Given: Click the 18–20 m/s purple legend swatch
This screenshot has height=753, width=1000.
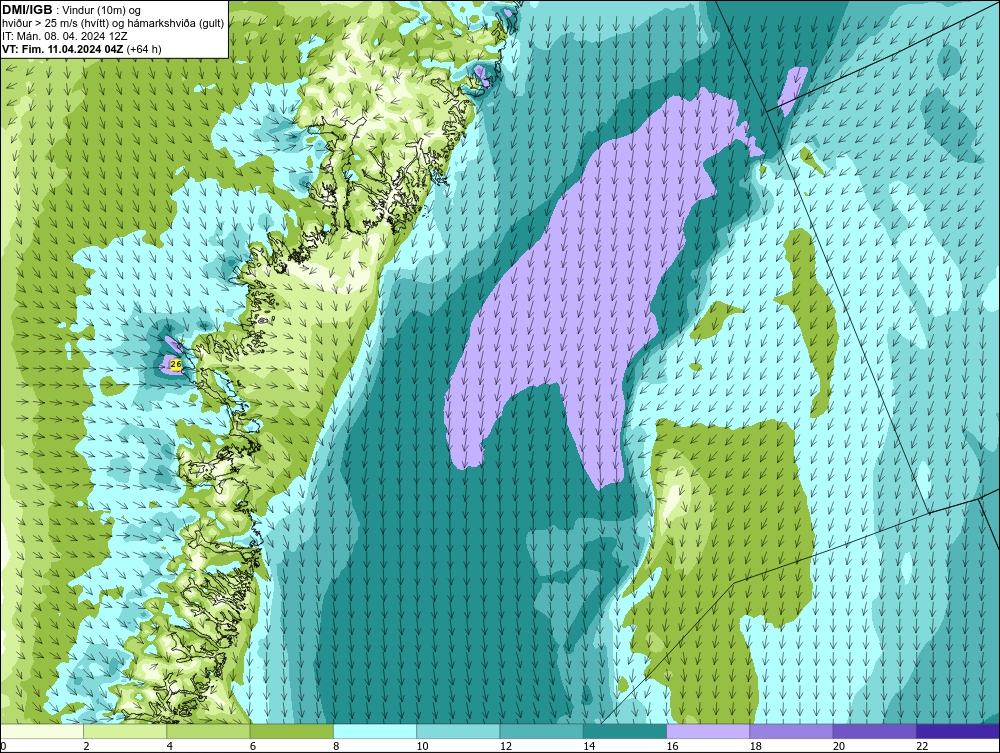Looking at the screenshot, I should point(791,731).
